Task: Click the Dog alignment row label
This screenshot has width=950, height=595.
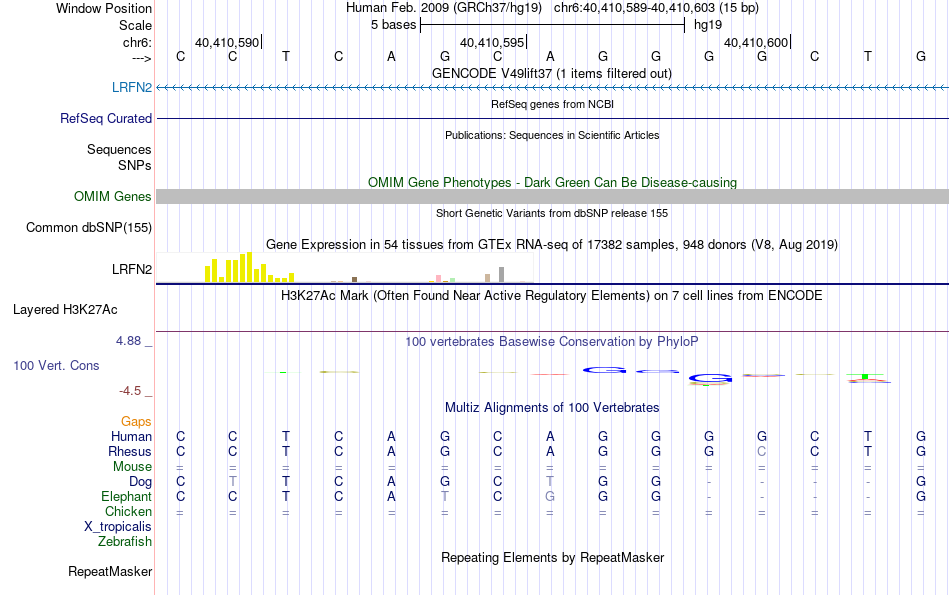Action: click(141, 482)
